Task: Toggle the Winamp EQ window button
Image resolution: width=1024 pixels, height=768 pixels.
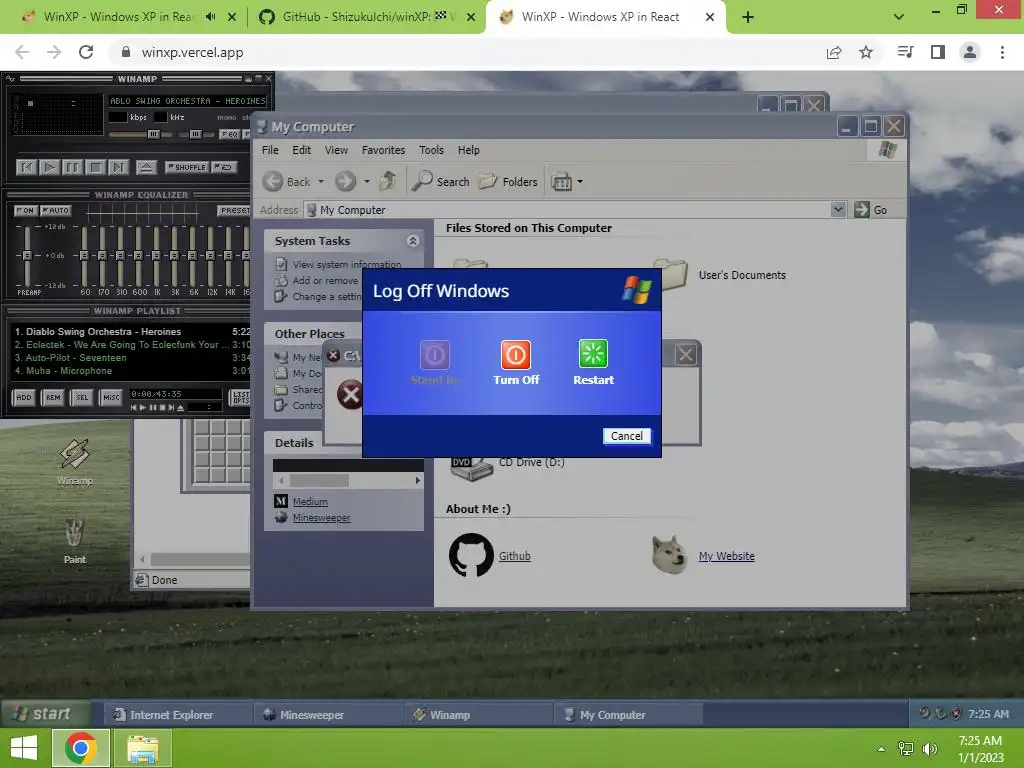Action: pos(229,135)
